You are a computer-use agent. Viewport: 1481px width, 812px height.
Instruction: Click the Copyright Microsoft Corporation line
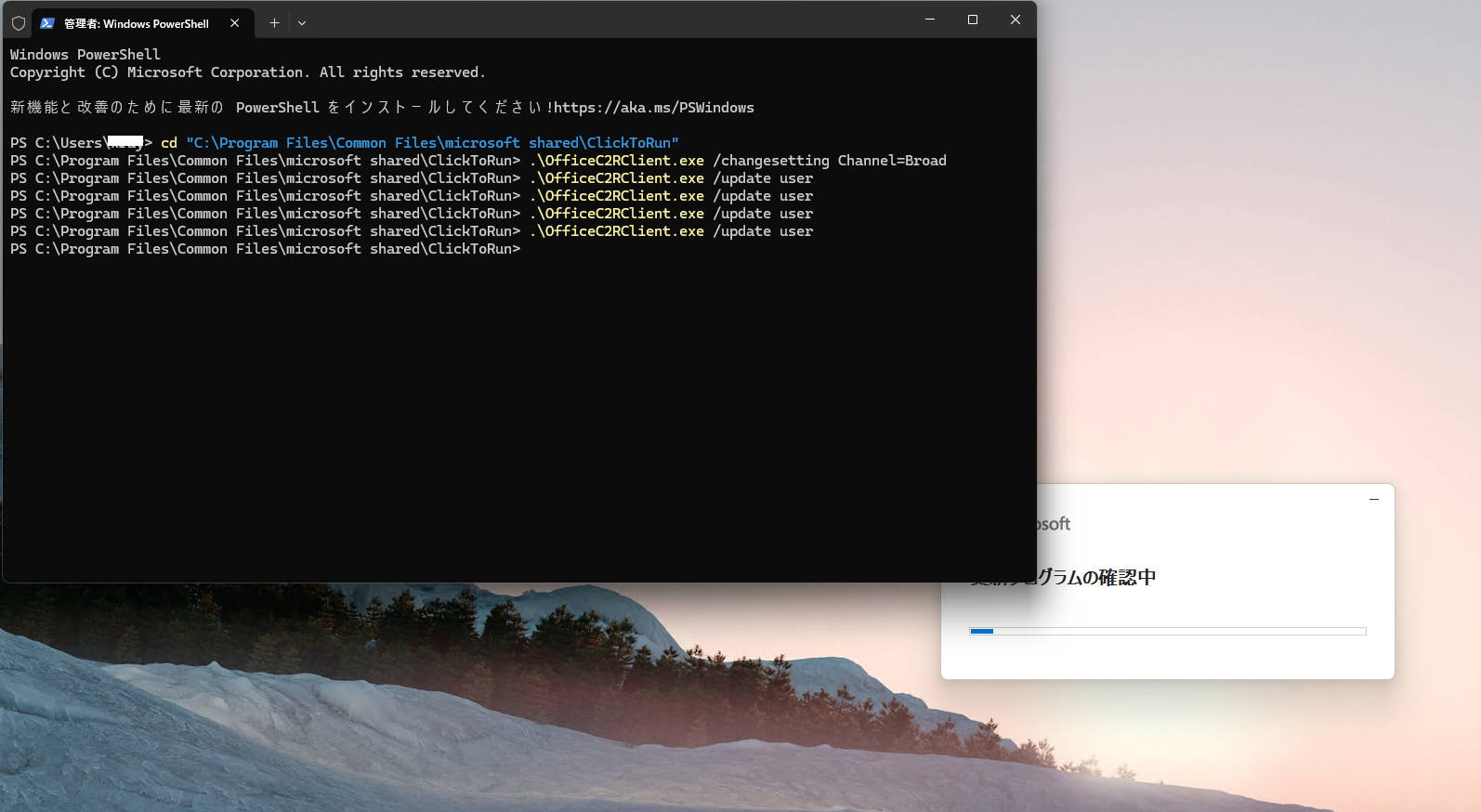pyautogui.click(x=248, y=72)
